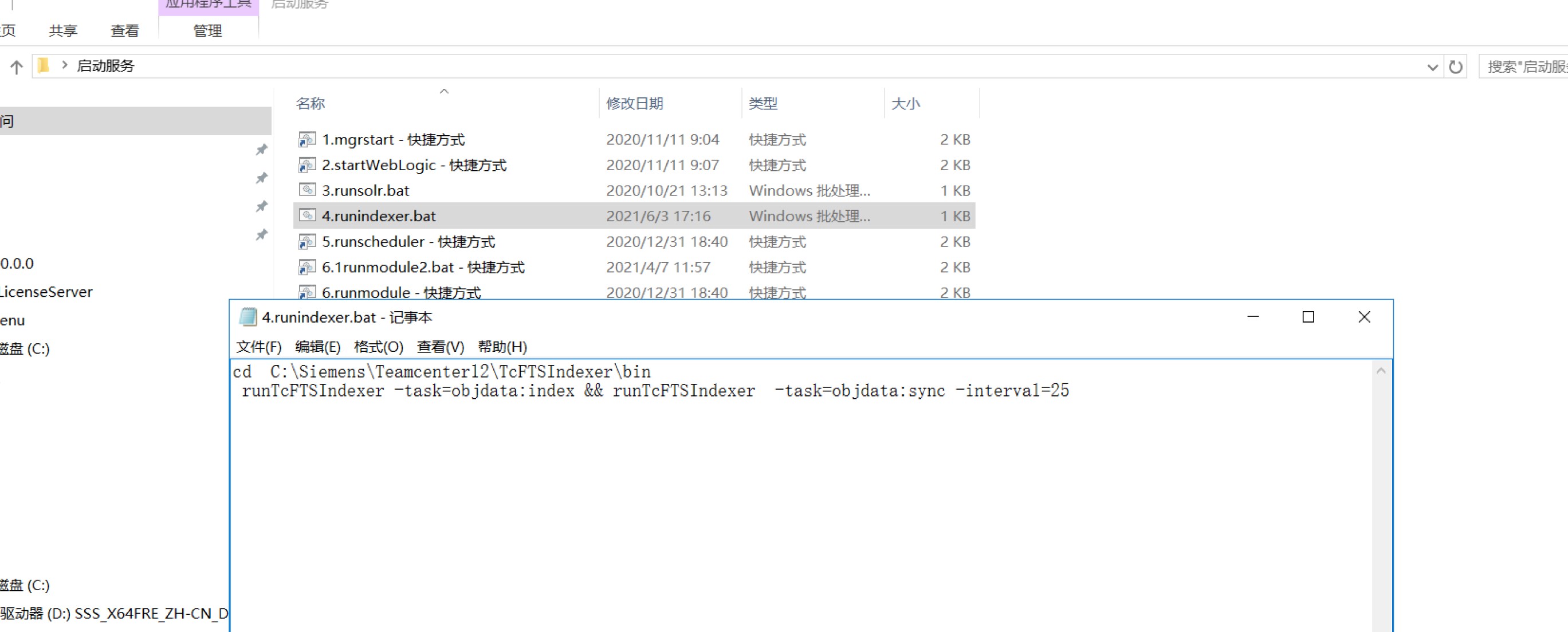
Task: Expand the address bar history dropdown
Action: click(1432, 66)
